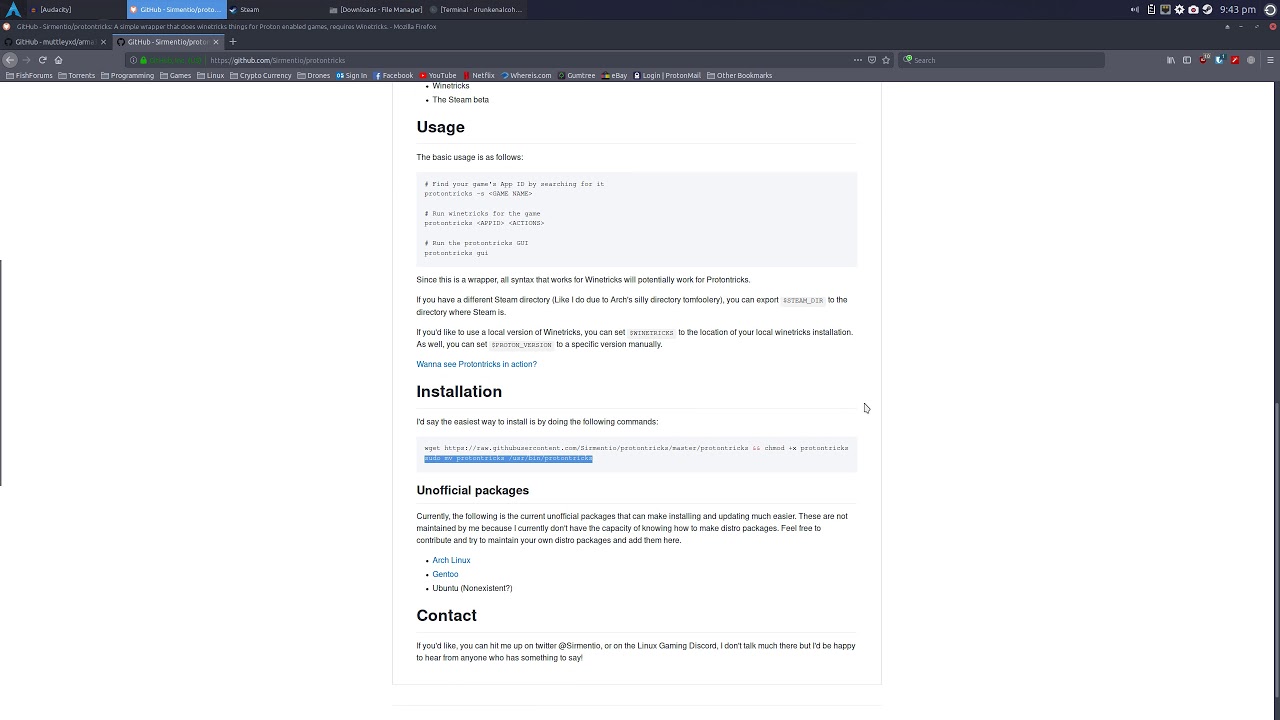Open the Arch Linux unofficial package link
Viewport: 1280px width, 720px height.
tap(451, 560)
